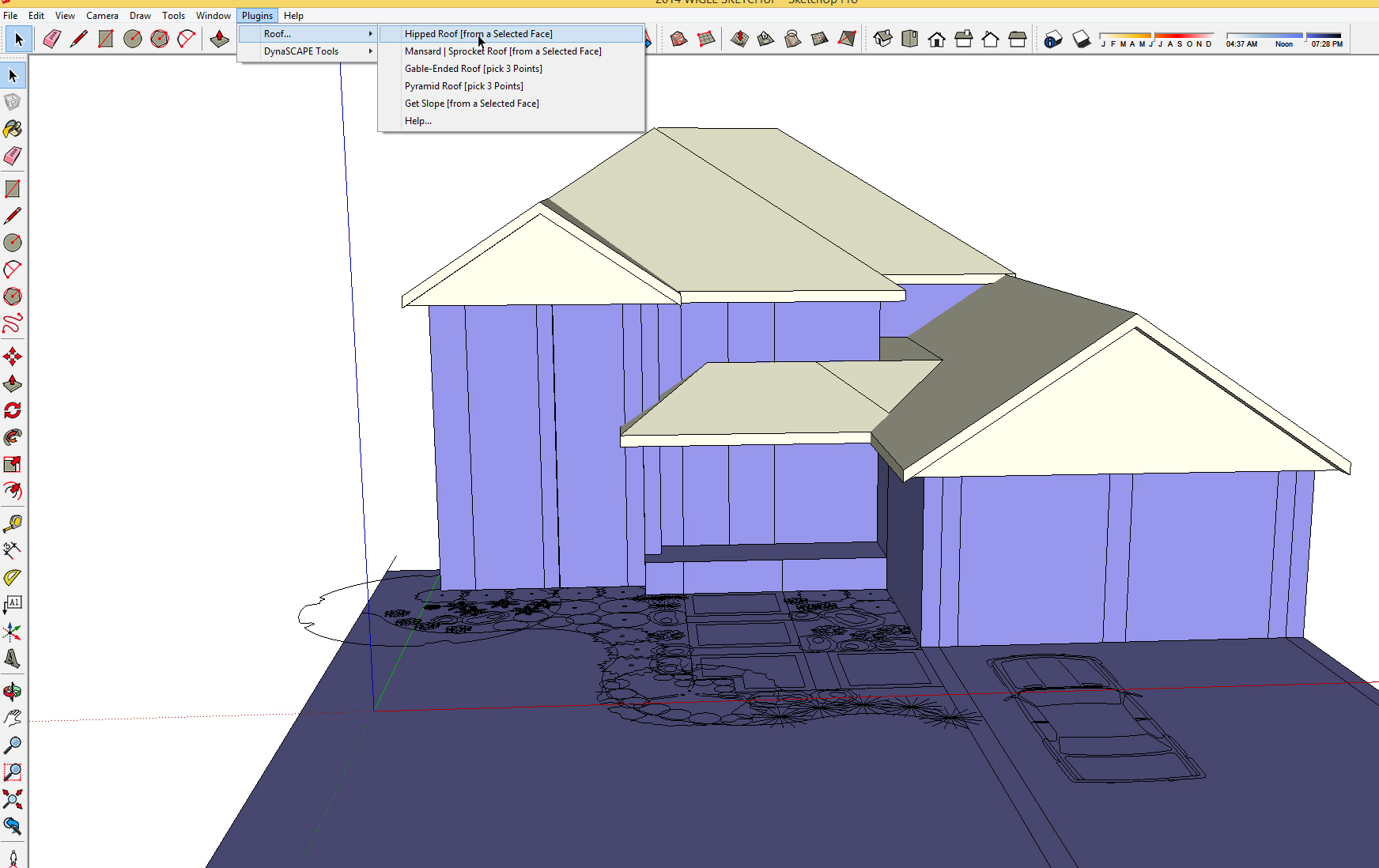Open the Camera menu
The width and height of the screenshot is (1379, 868).
(102, 16)
